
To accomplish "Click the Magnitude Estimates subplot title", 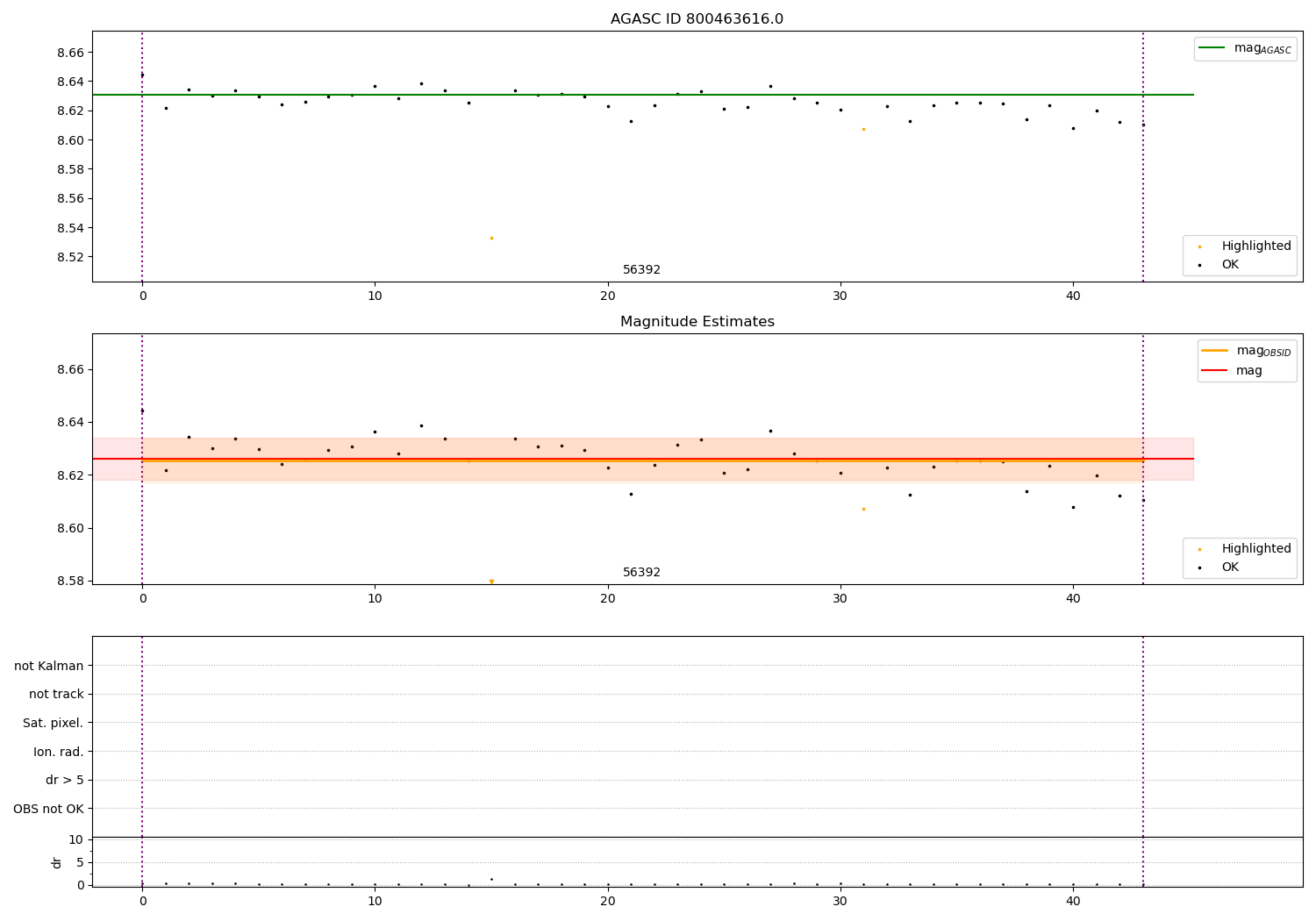I will (697, 322).
